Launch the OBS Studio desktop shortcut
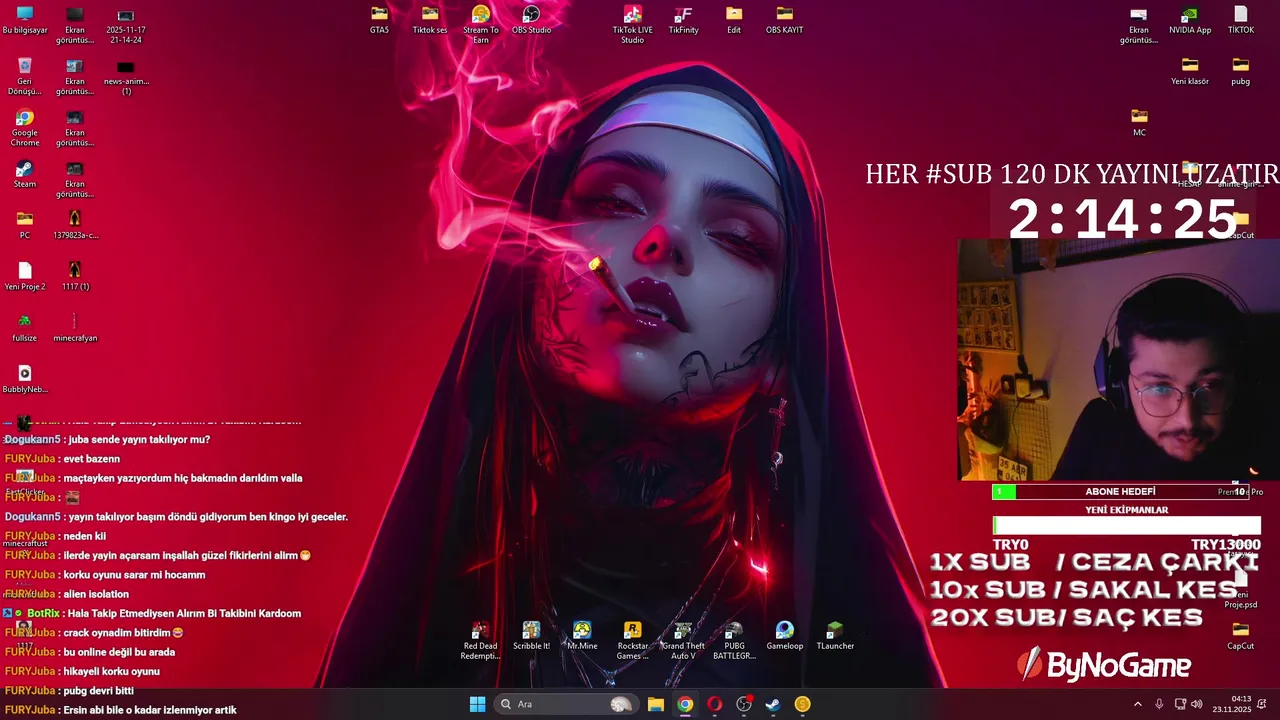Image resolution: width=1280 pixels, height=720 pixels. tap(531, 20)
